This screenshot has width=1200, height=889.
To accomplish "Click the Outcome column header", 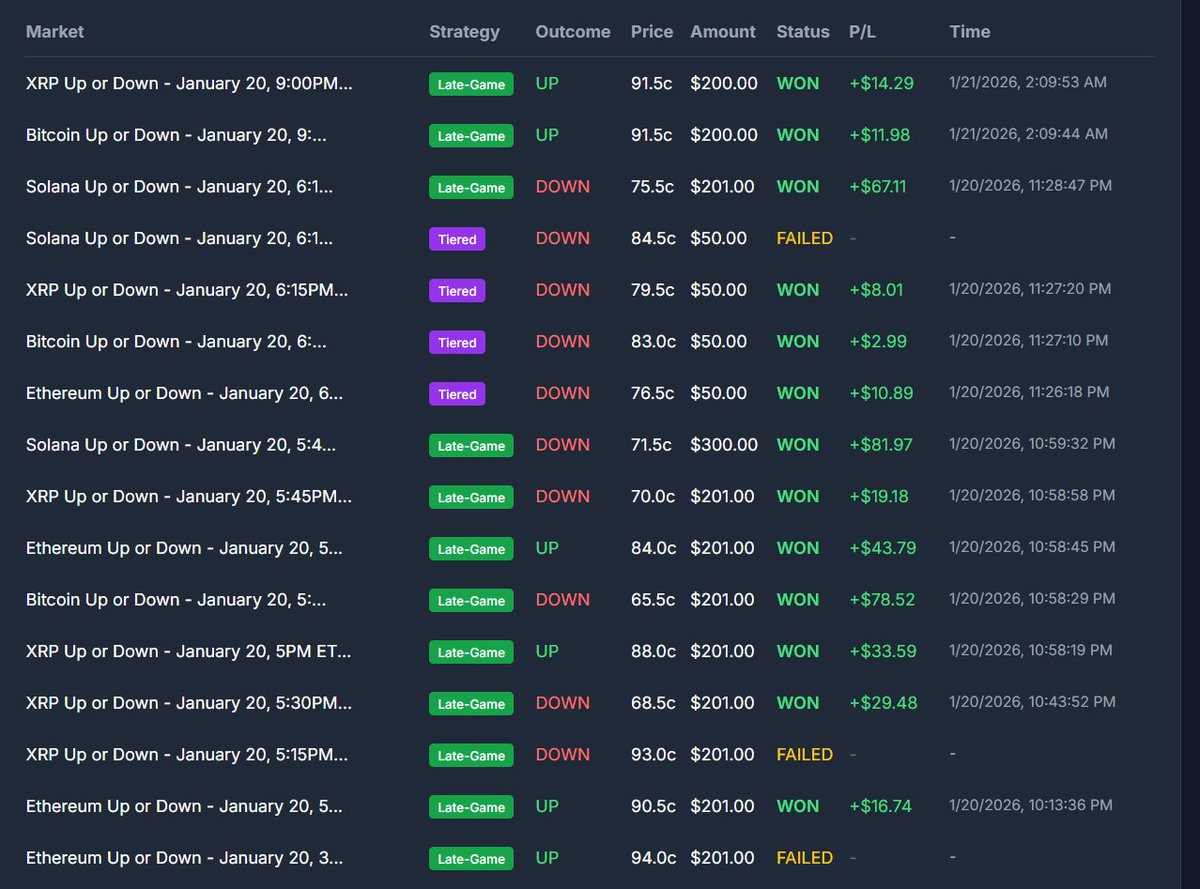I will coord(572,31).
